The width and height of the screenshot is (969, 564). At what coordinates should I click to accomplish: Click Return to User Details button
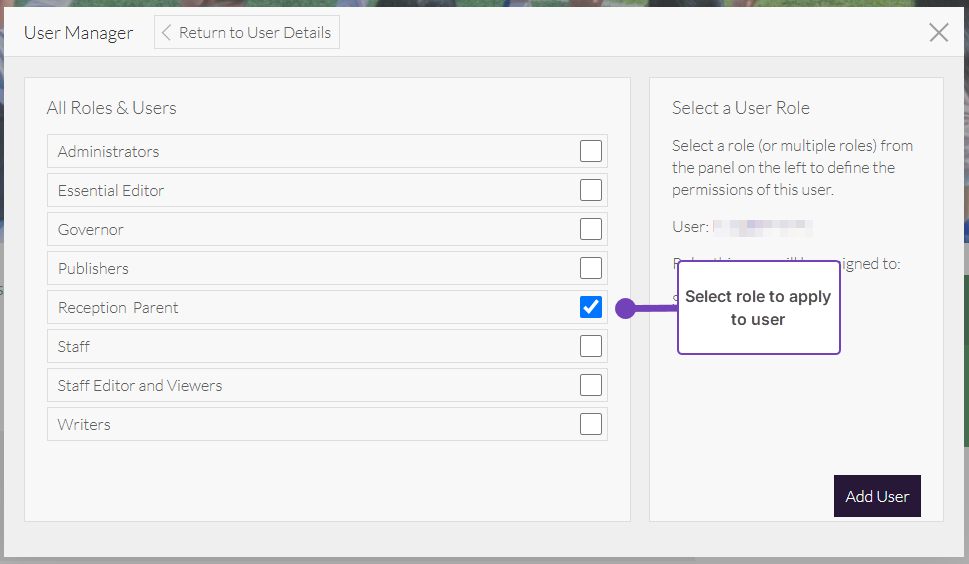pyautogui.click(x=247, y=32)
